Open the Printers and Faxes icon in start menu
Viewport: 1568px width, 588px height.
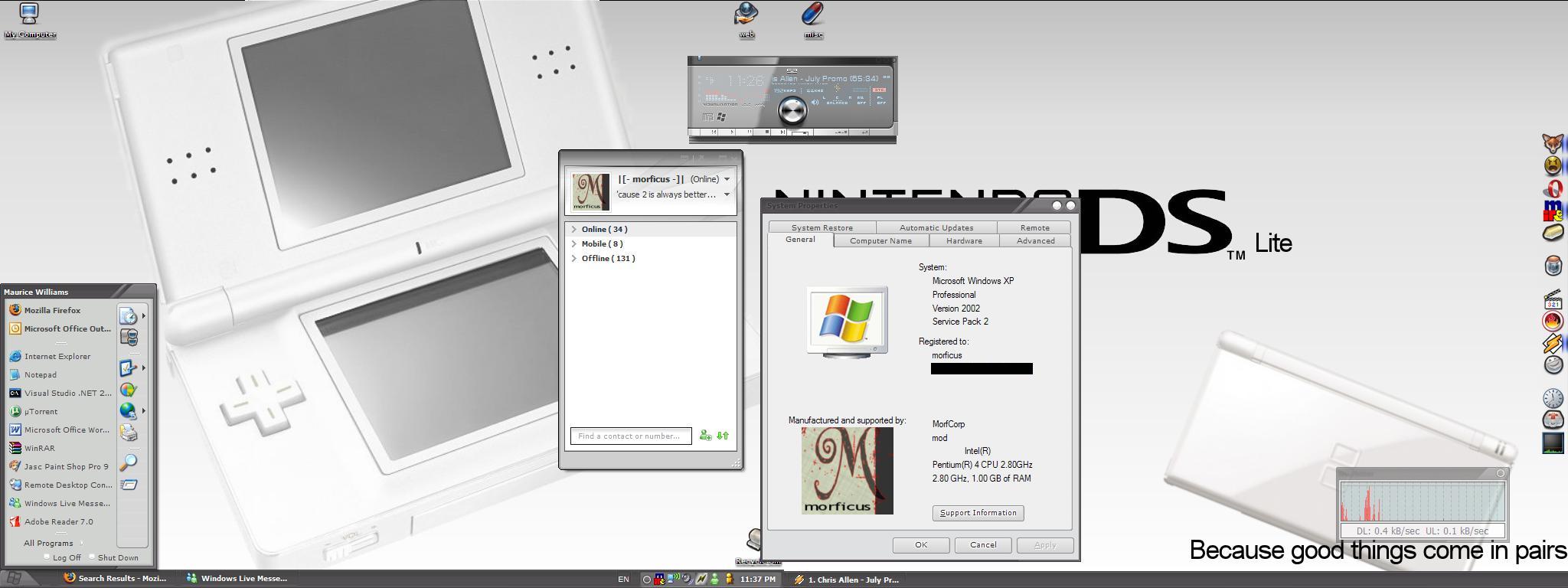(x=129, y=433)
